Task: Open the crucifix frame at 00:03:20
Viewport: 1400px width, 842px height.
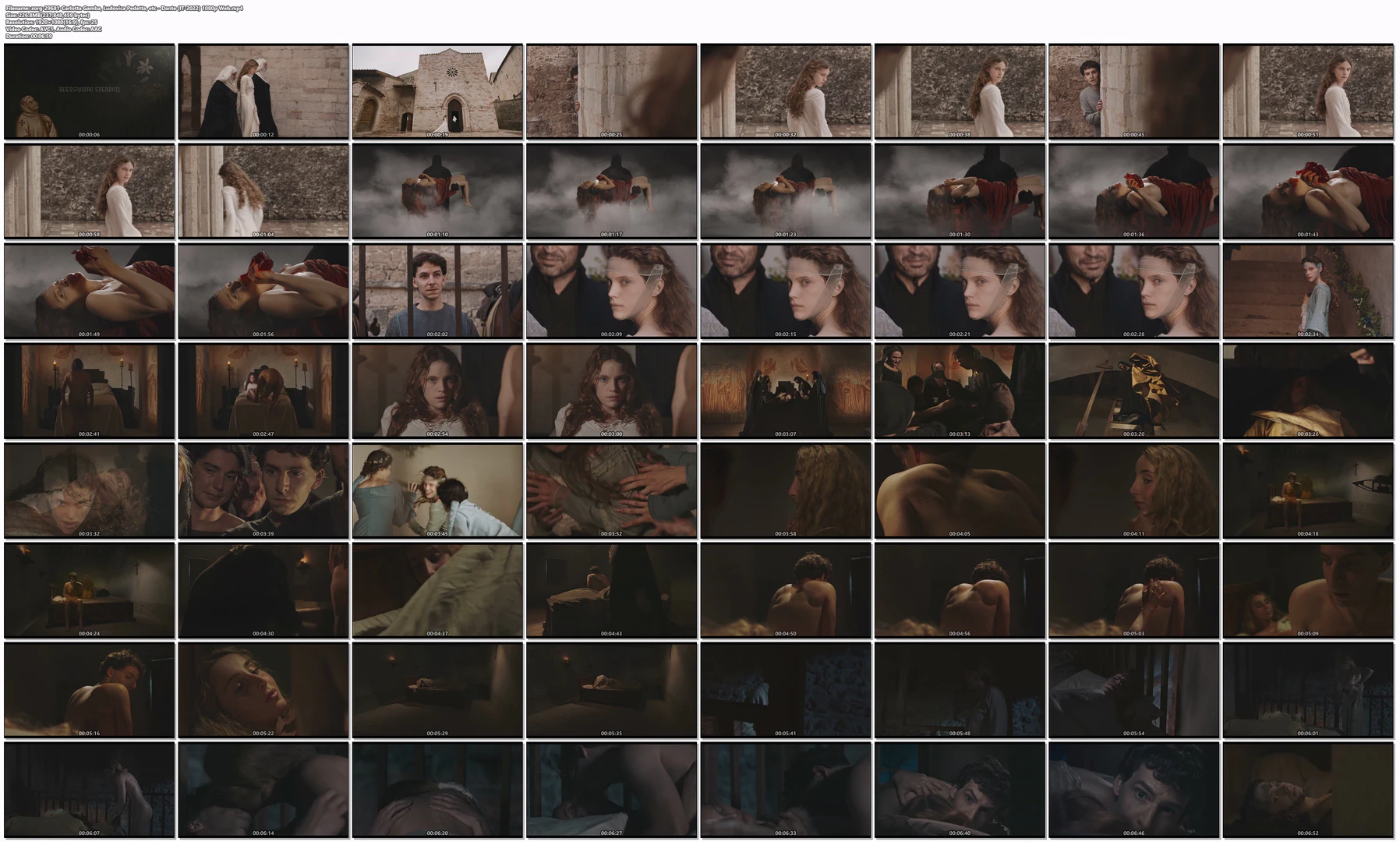Action: (x=1133, y=391)
